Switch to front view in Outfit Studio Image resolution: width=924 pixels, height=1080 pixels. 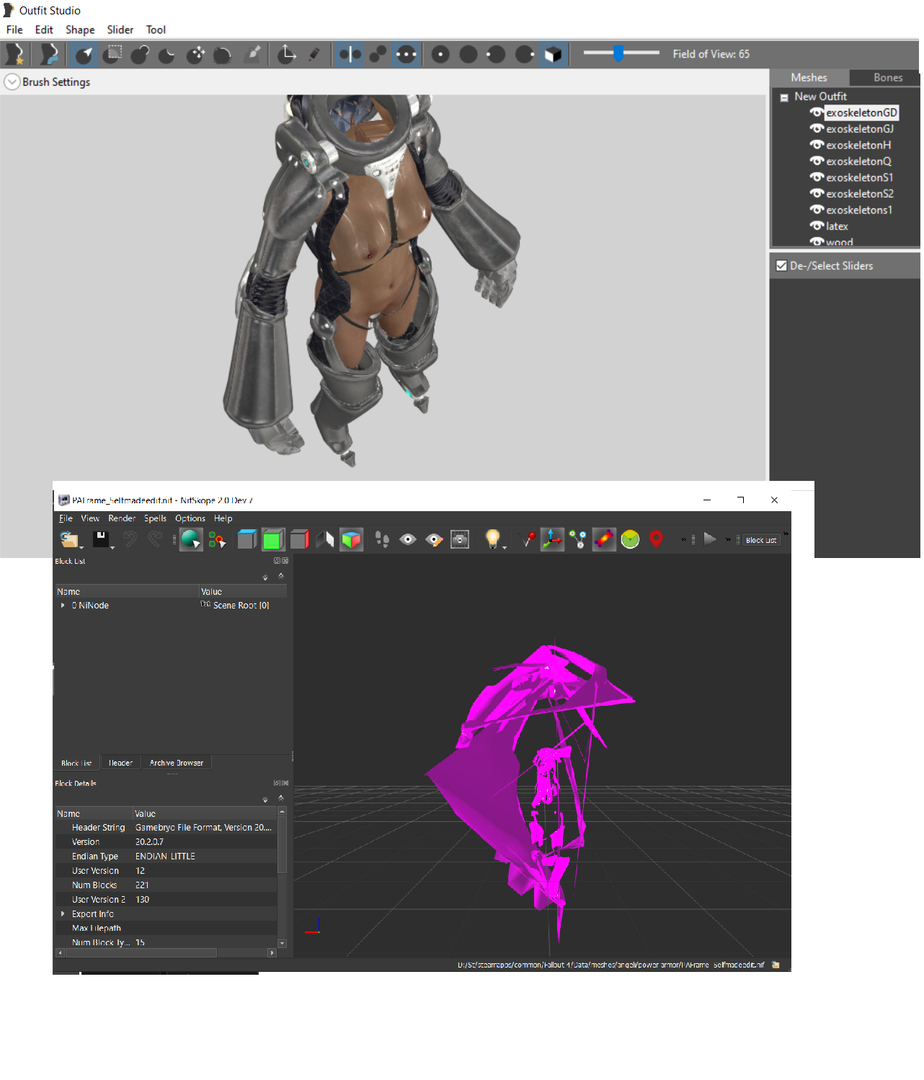pyautogui.click(x=441, y=54)
